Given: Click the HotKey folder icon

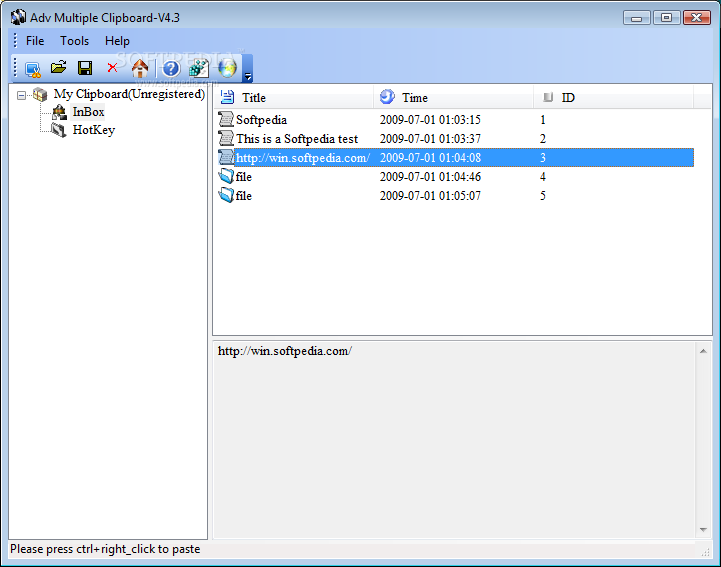Looking at the screenshot, I should click(58, 130).
